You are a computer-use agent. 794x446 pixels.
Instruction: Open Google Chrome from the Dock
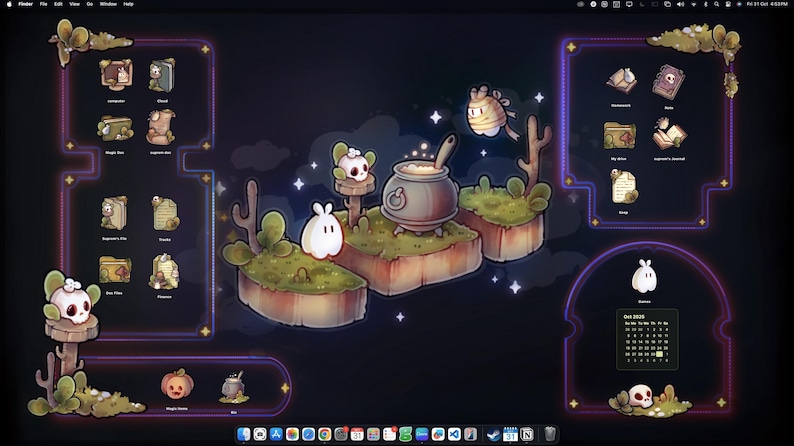click(x=325, y=434)
